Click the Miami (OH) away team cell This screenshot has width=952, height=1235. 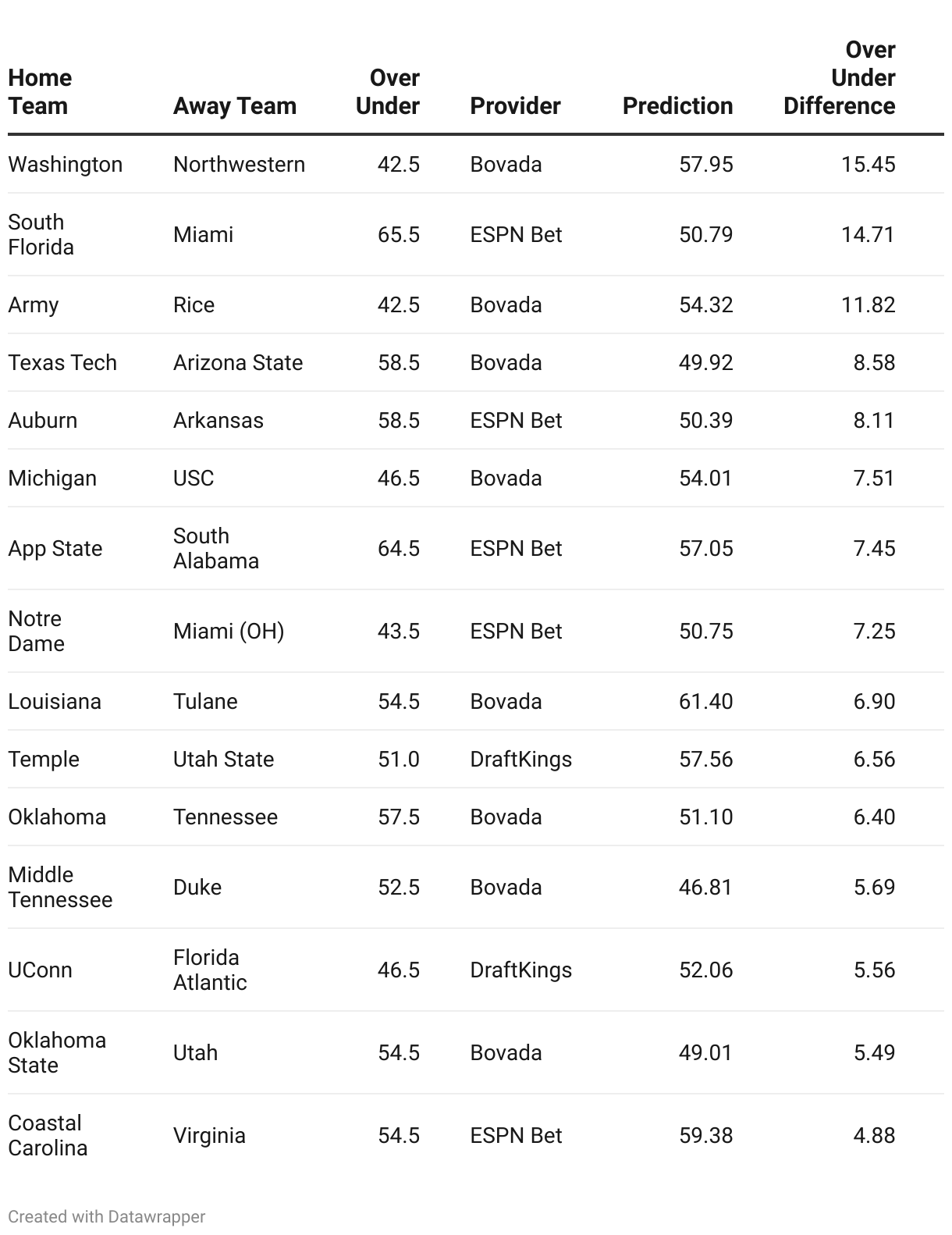[x=229, y=632]
